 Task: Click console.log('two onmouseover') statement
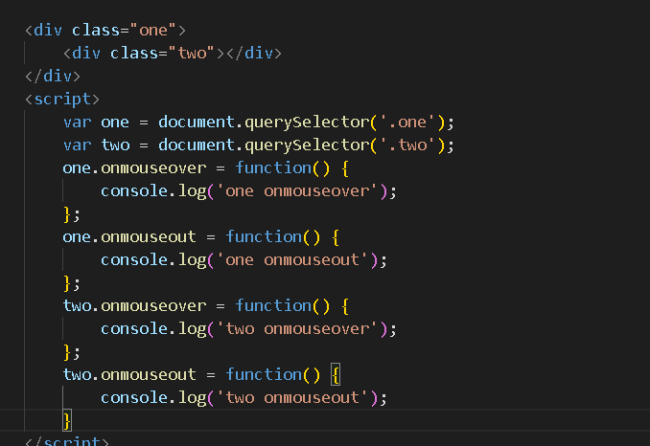(249, 329)
